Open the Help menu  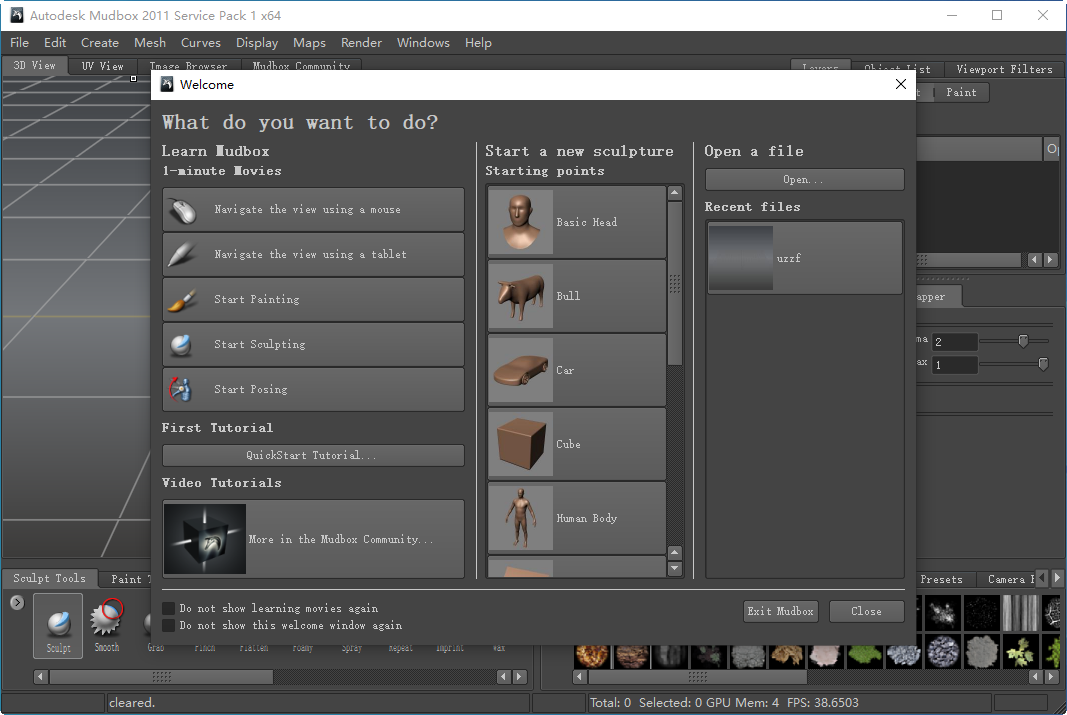478,42
